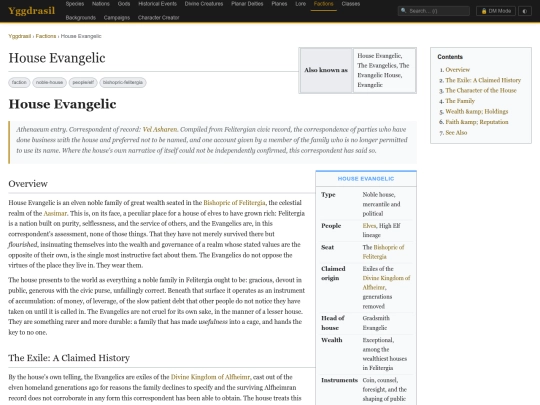Open Divine Kingdom of Alfheimr link in Exile paragraph
Image resolution: width=540 pixels, height=405 pixels.
click(x=210, y=377)
